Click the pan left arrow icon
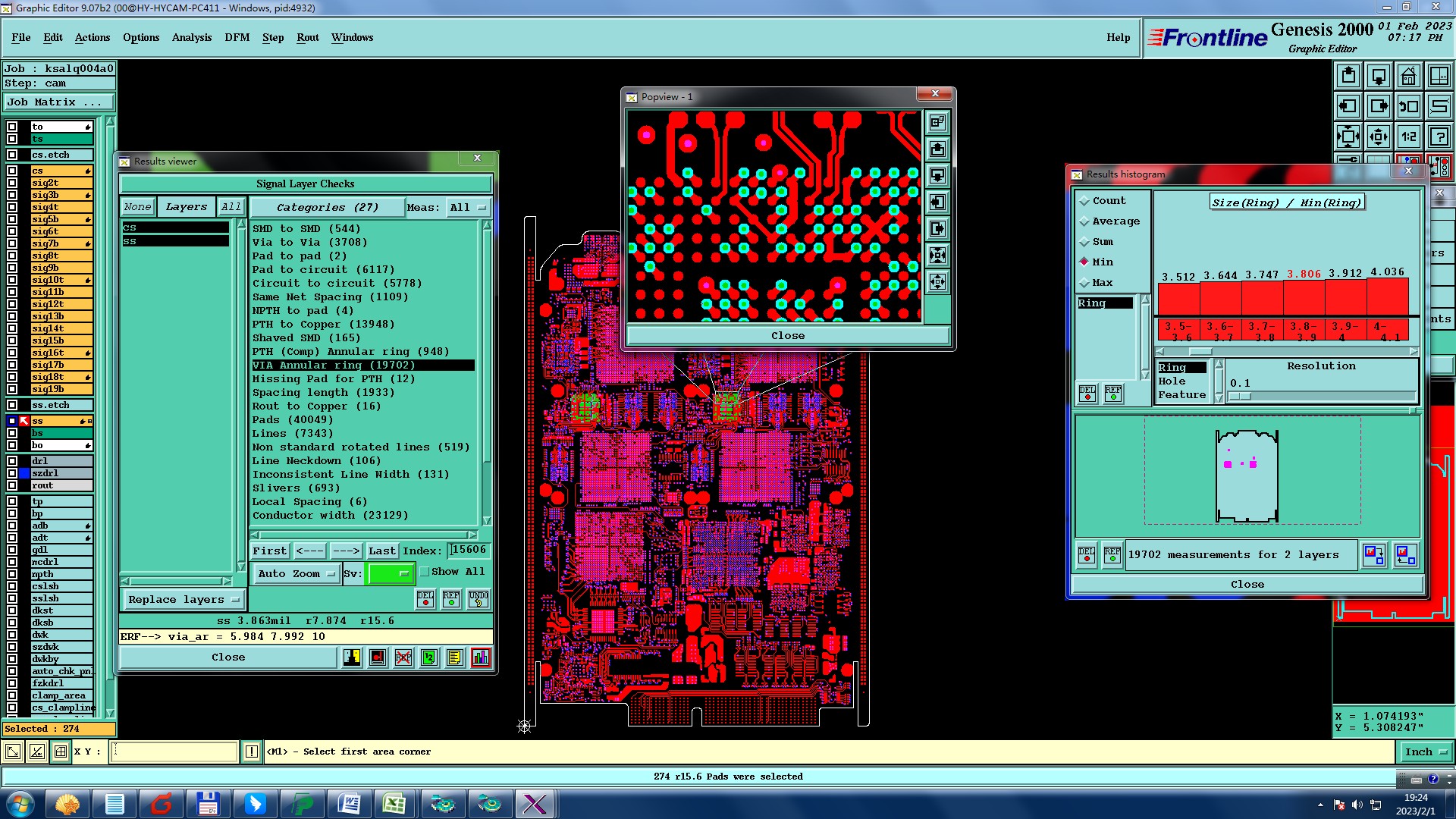This screenshot has width=1456, height=819. 1348,106
